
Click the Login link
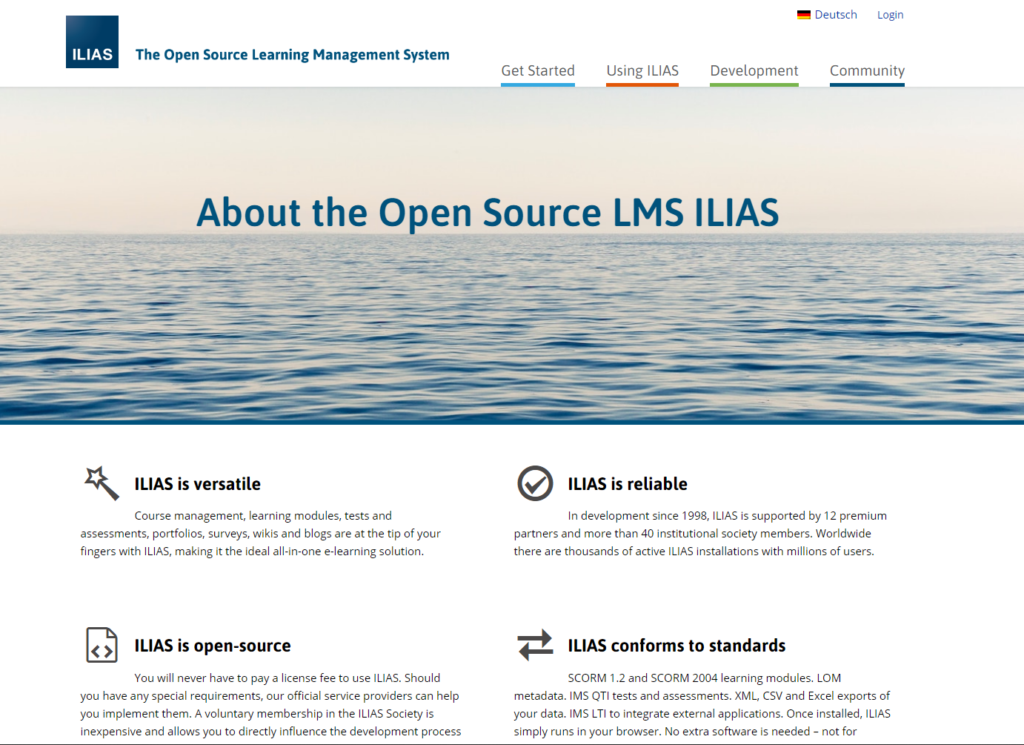tap(890, 15)
